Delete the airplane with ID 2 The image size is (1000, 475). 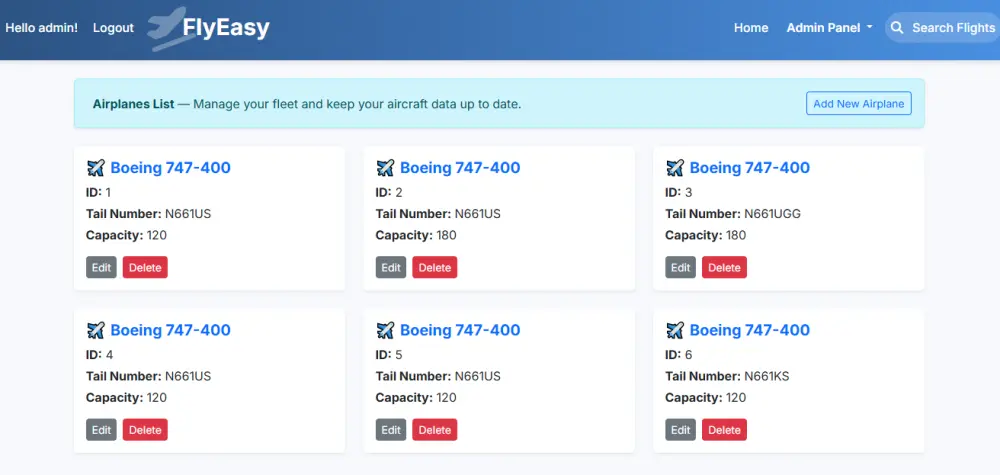pyautogui.click(x=434, y=268)
